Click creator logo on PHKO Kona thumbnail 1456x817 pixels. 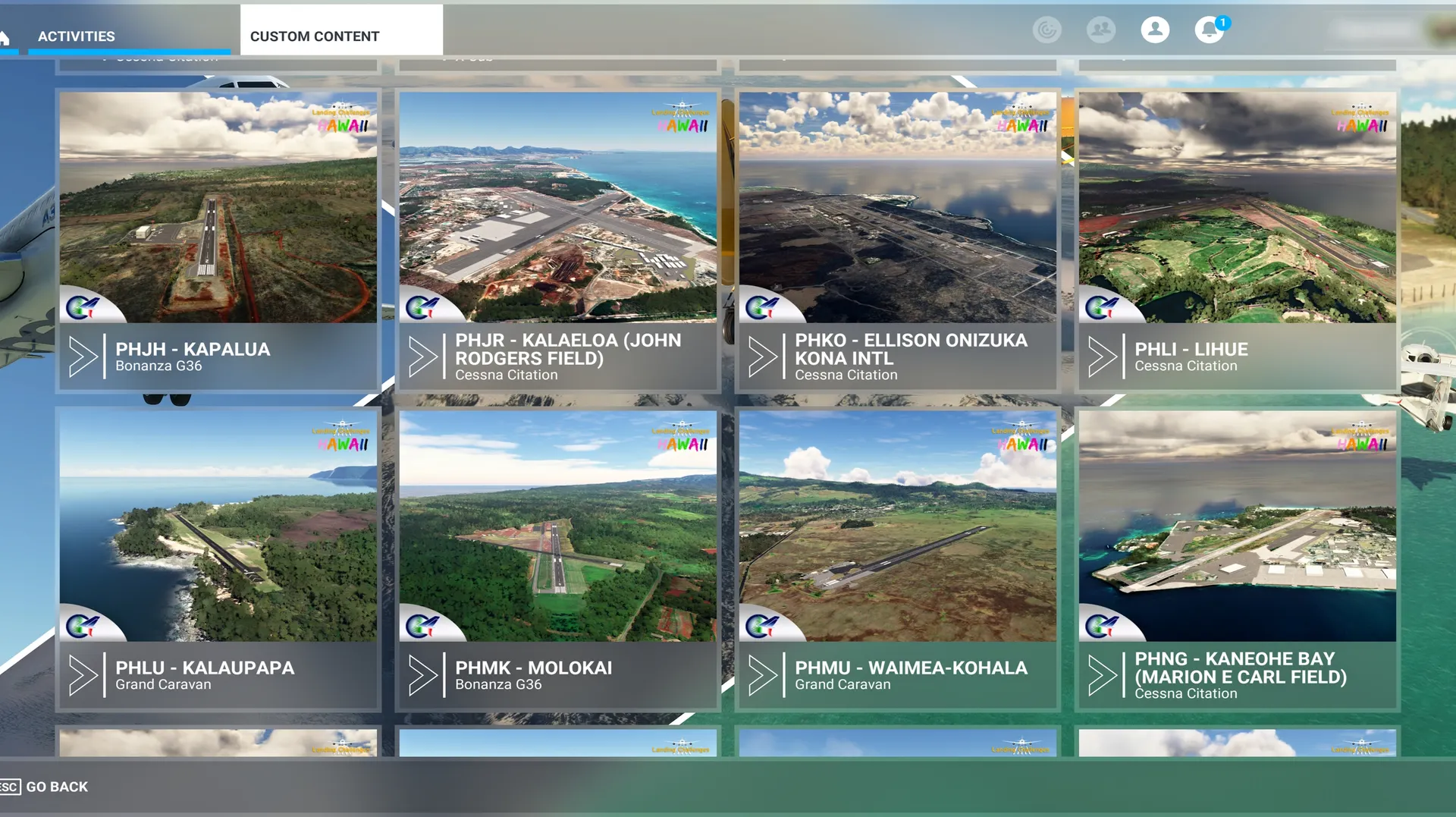762,307
